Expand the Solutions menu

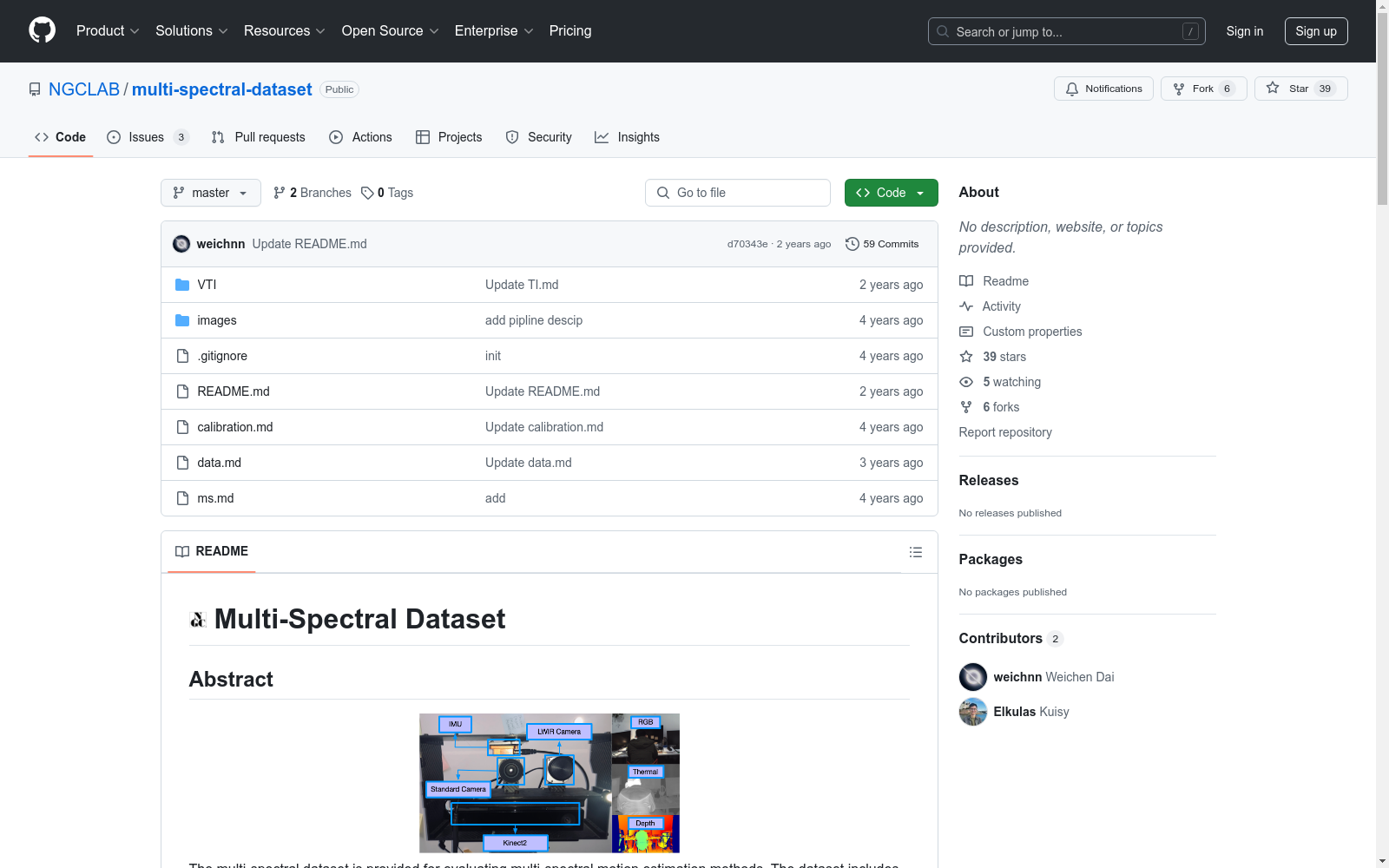coord(192,30)
